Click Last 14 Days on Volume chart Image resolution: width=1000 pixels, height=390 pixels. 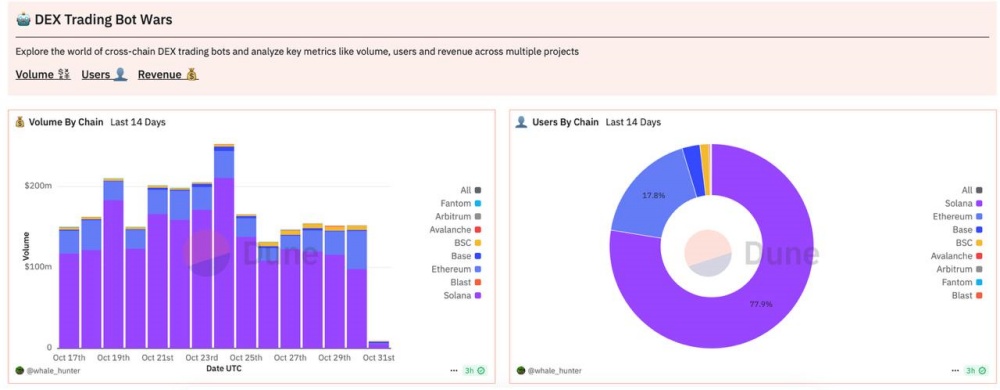click(138, 122)
